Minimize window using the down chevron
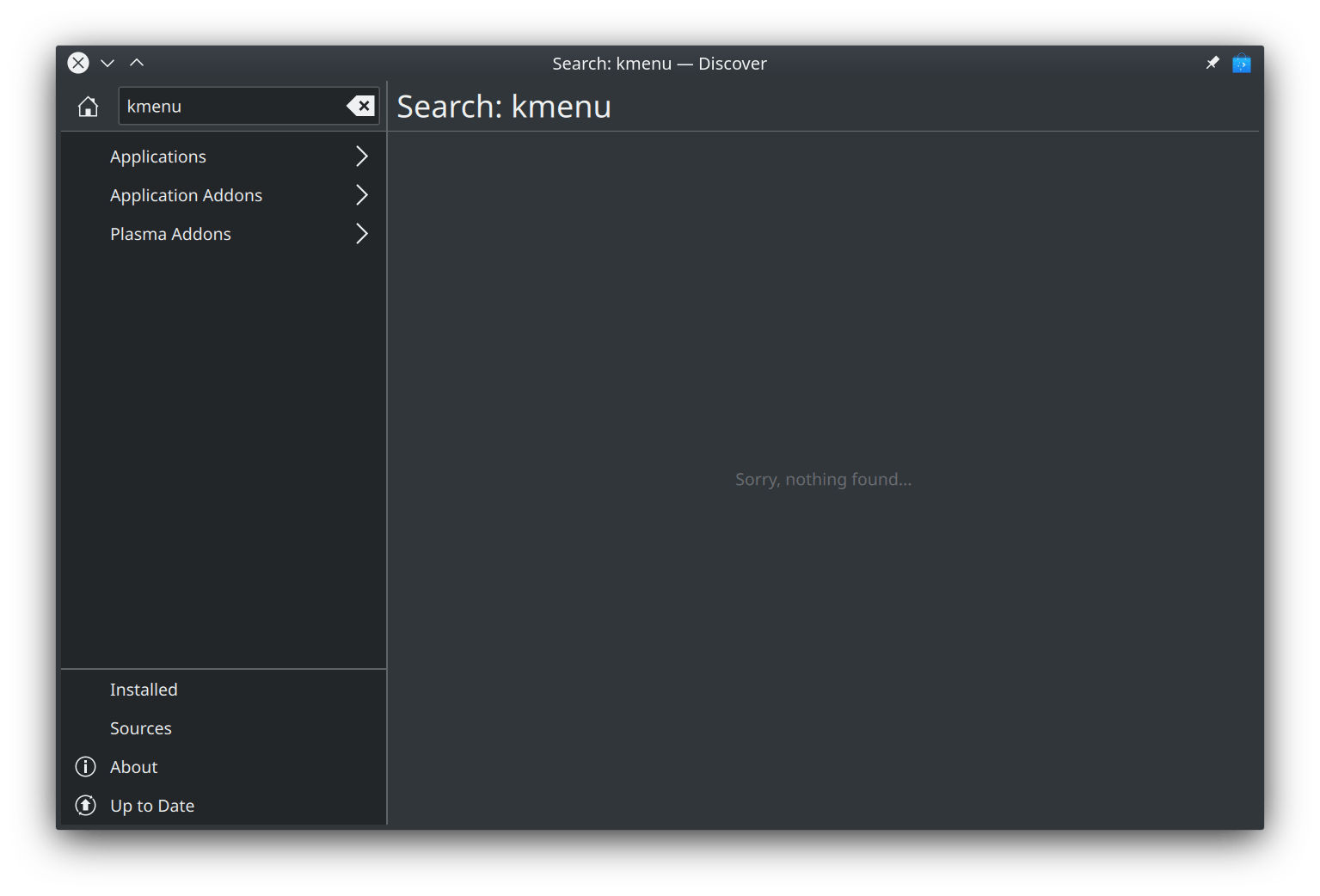Viewport: 1320px width, 896px height. (x=107, y=63)
